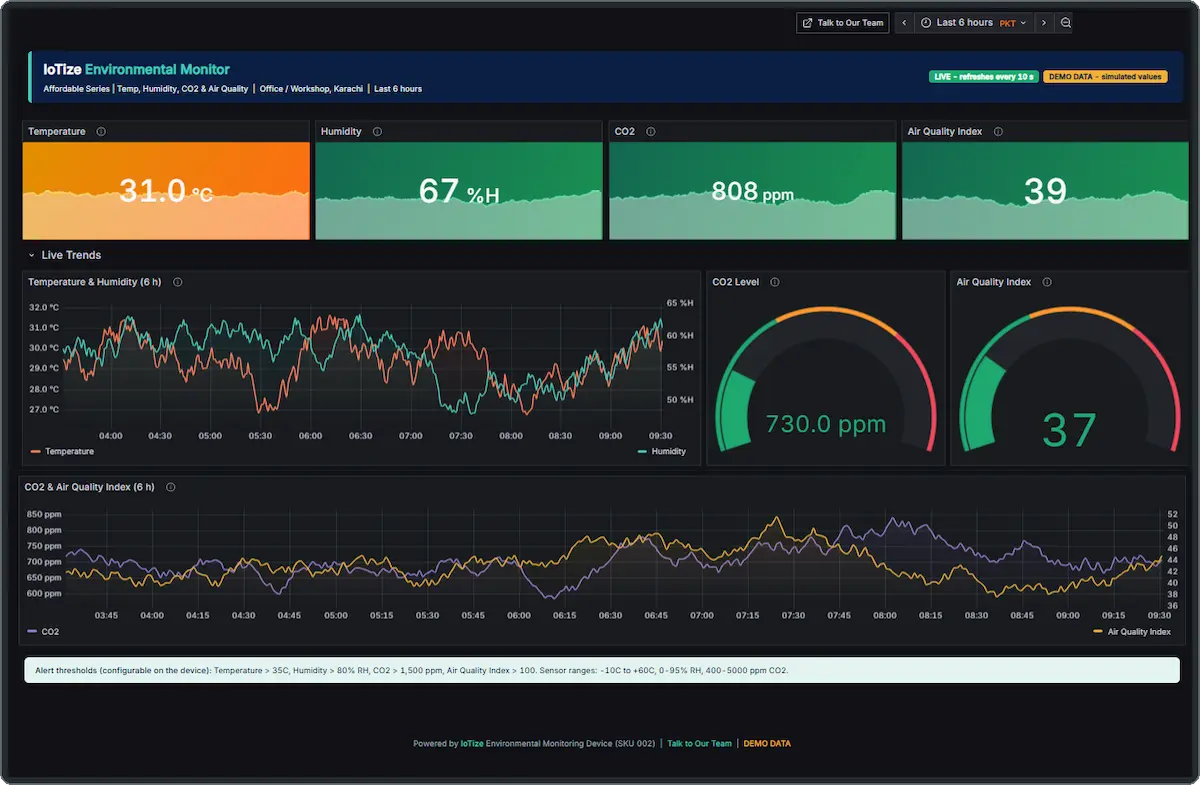Viewport: 1200px width, 785px height.
Task: Click the CO2 Level gauge info icon
Action: point(775,282)
